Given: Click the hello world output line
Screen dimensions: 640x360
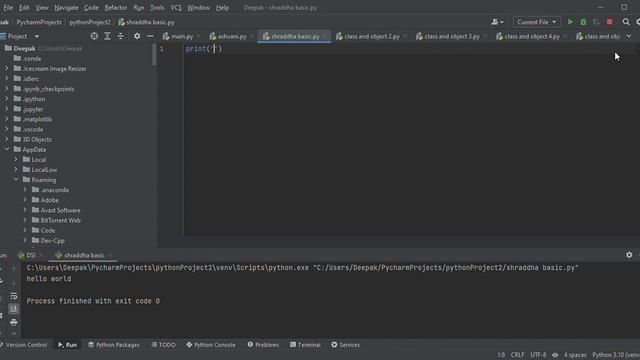Looking at the screenshot, I should coord(49,279).
